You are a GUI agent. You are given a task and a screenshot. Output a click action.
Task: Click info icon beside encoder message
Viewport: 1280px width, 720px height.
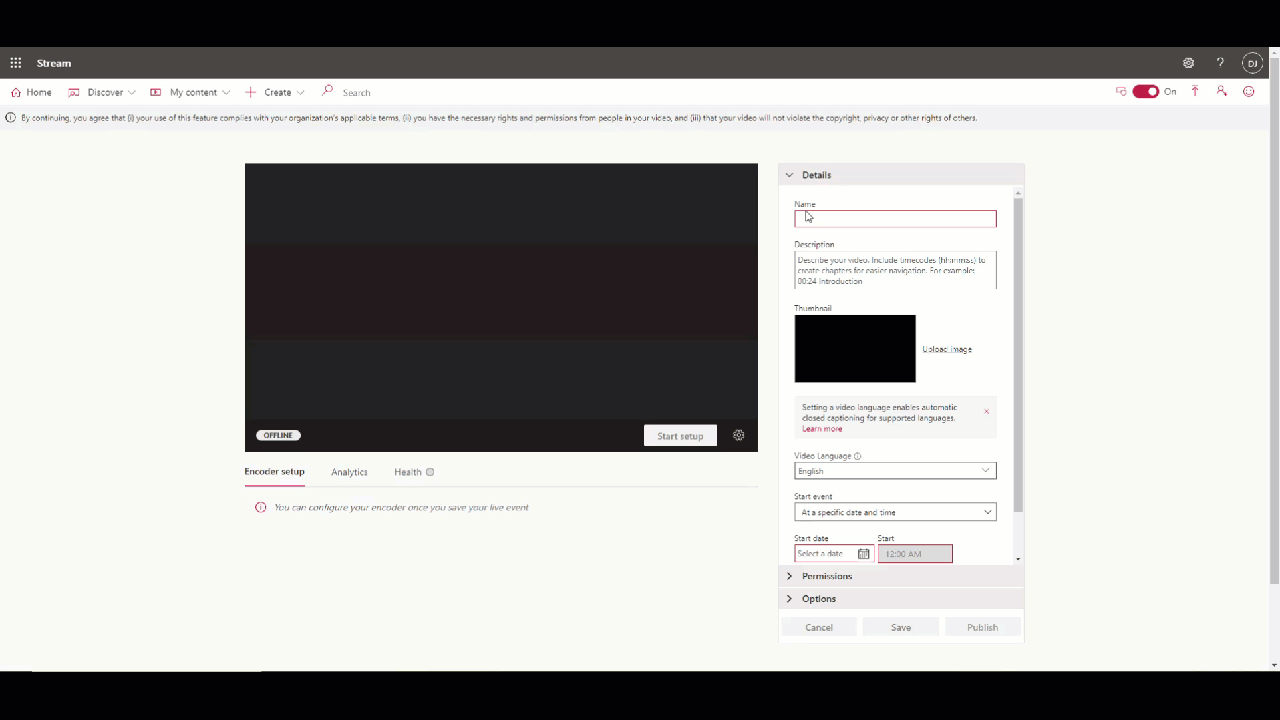pos(261,507)
